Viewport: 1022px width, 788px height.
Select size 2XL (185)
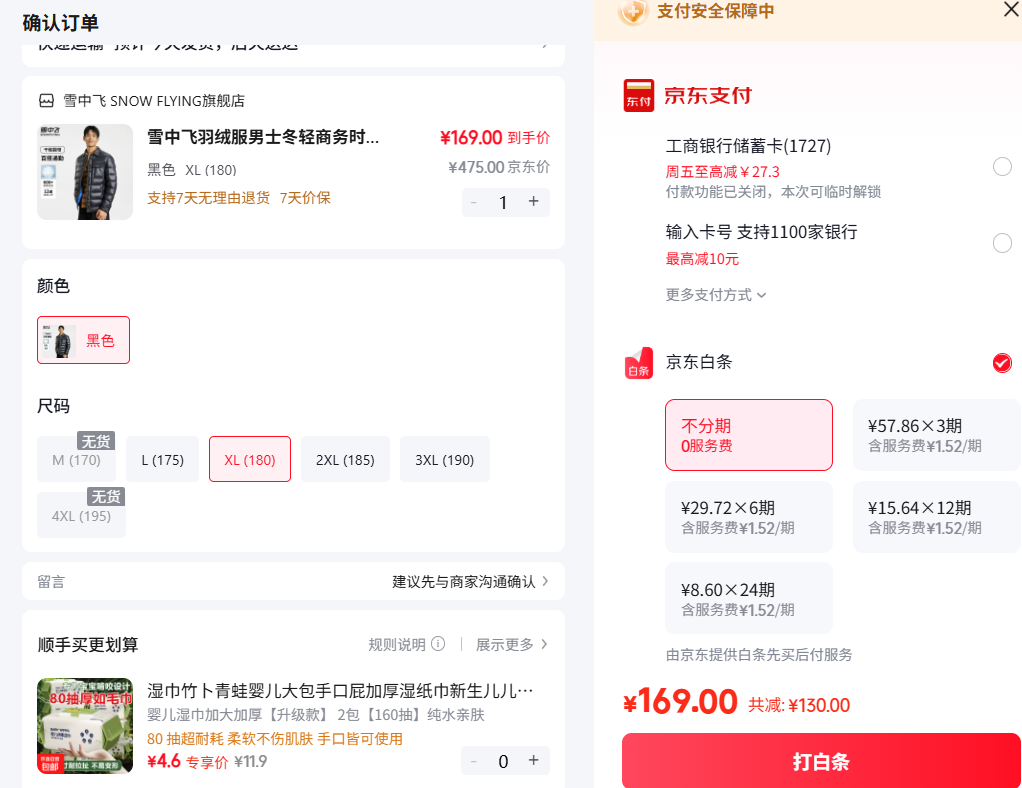tap(345, 460)
